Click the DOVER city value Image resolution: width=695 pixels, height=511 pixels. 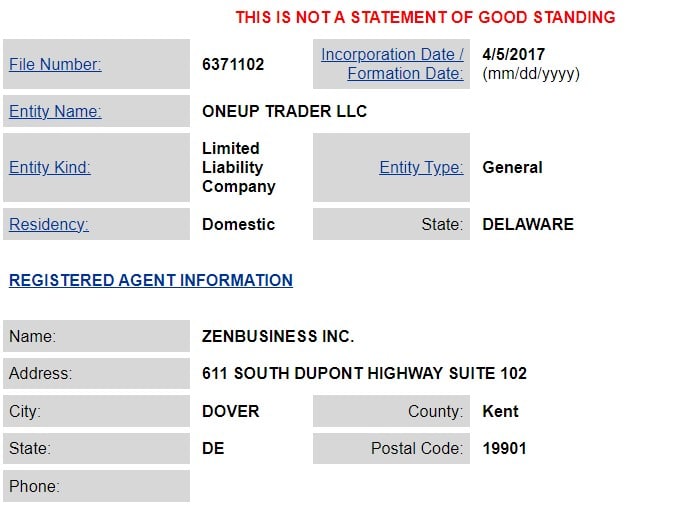tap(230, 411)
